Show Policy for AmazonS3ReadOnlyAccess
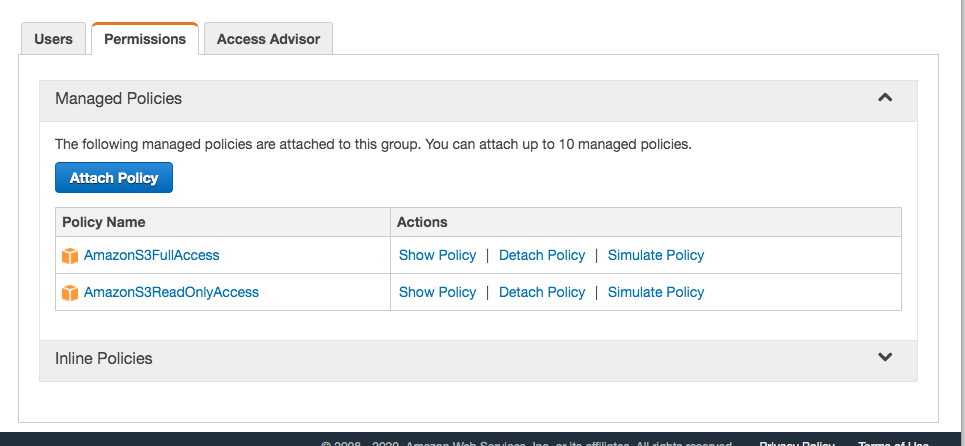The height and width of the screenshot is (446, 965). point(437,292)
